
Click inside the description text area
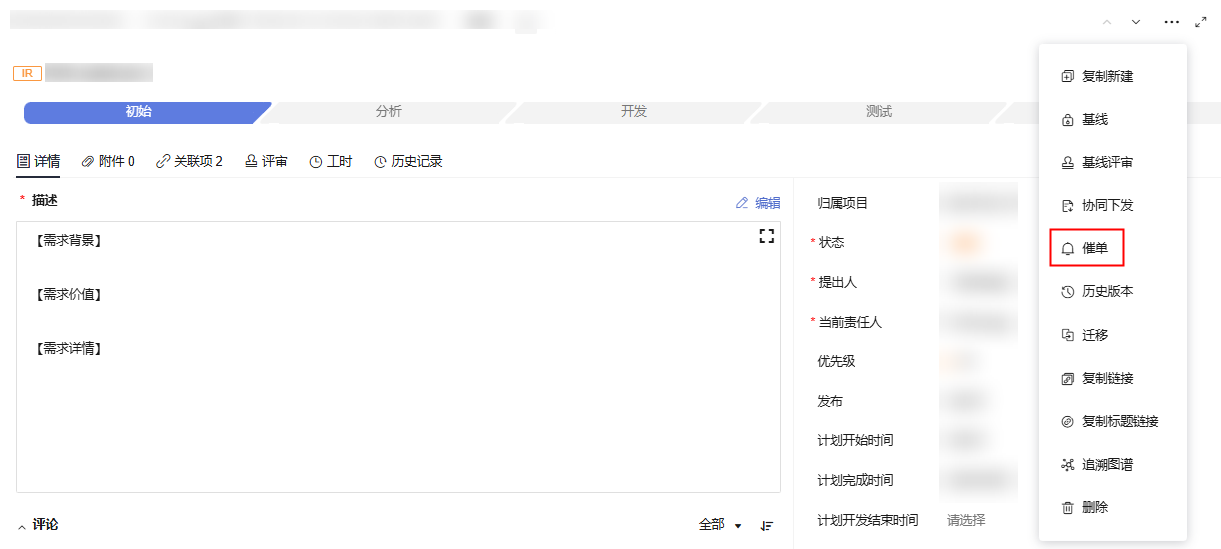(398, 357)
